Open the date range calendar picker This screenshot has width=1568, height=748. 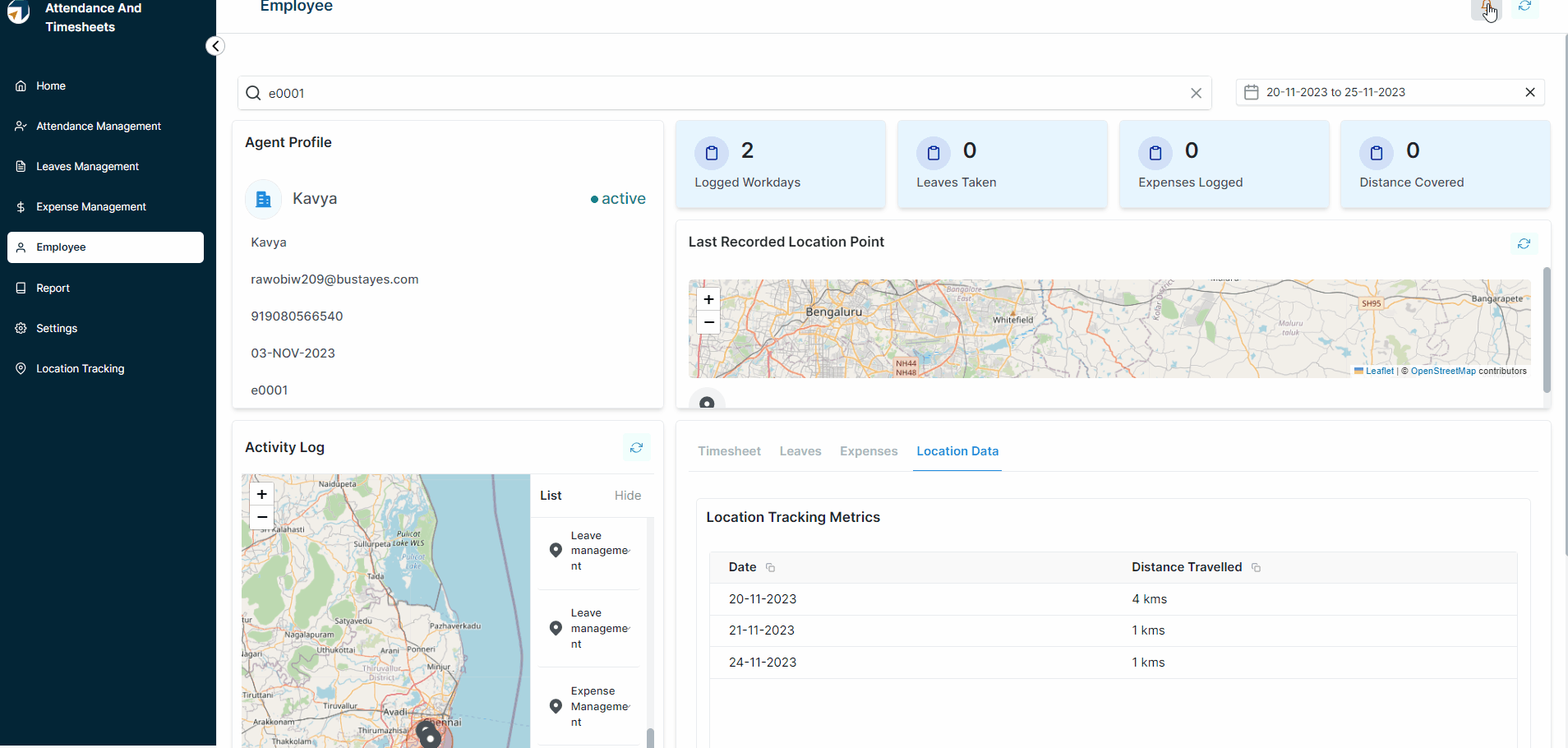coord(1252,93)
